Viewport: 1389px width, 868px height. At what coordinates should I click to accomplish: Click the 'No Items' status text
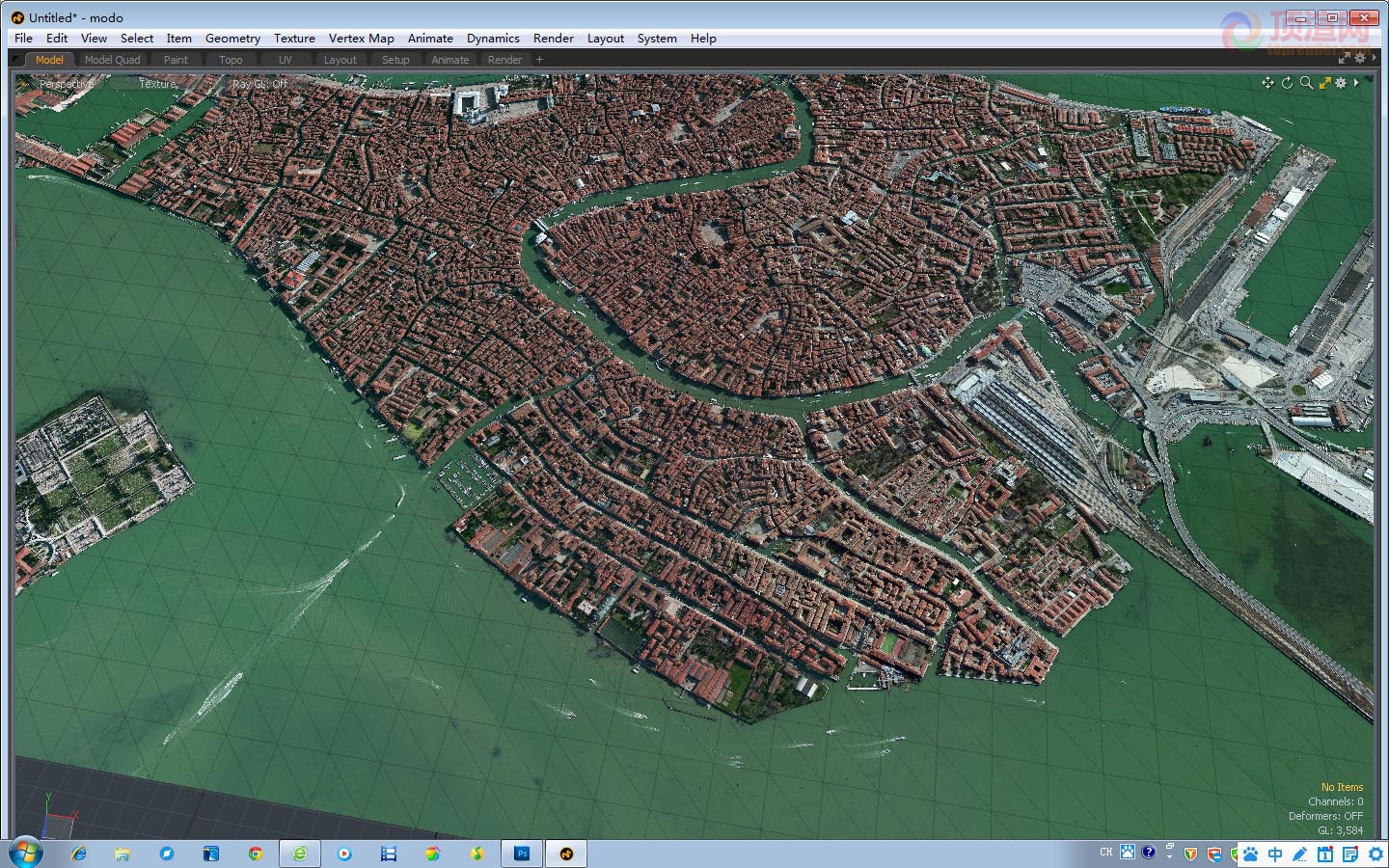click(1342, 787)
